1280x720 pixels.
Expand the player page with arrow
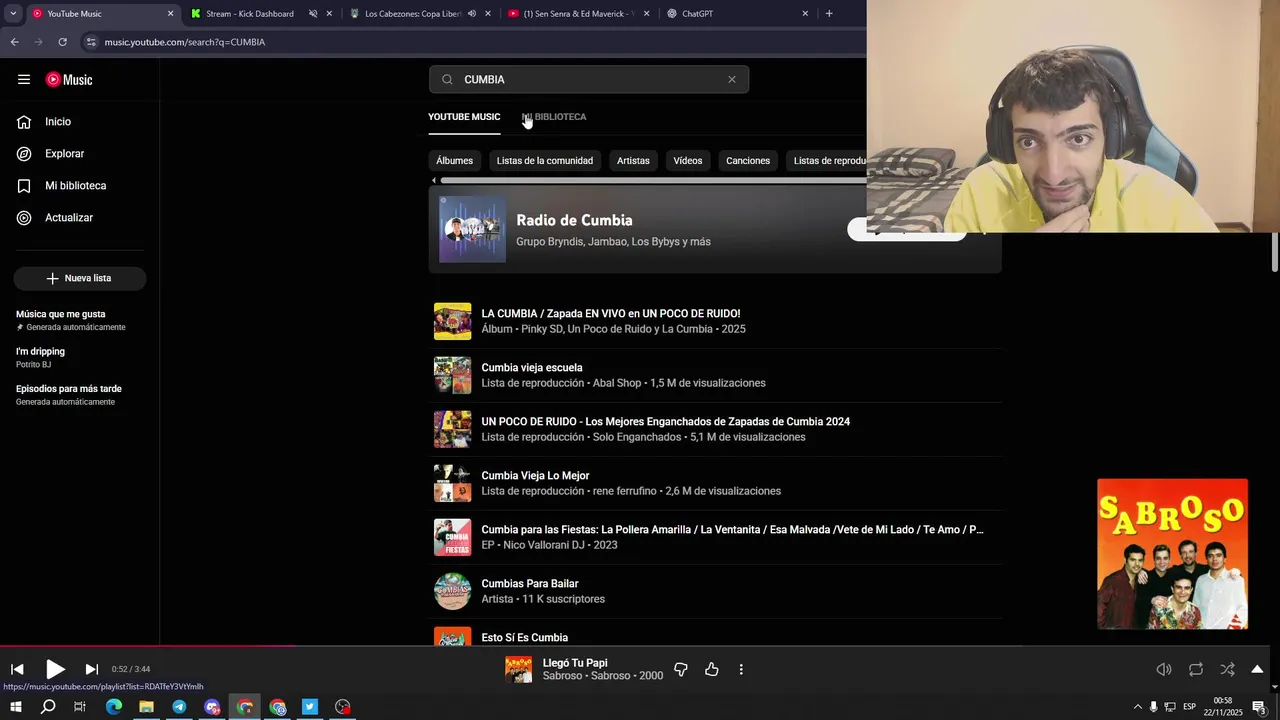tap(1257, 670)
